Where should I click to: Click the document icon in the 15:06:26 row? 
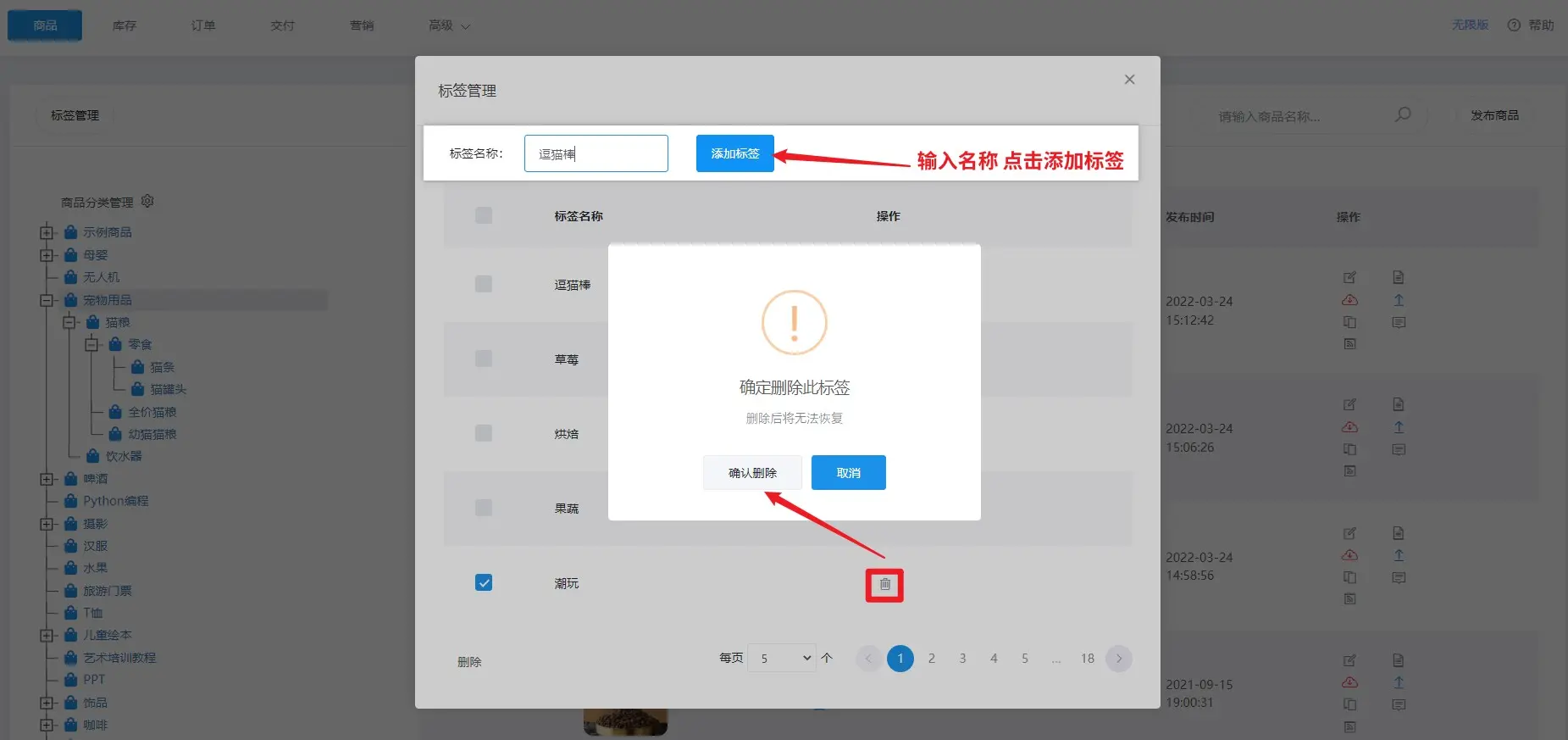coord(1399,404)
